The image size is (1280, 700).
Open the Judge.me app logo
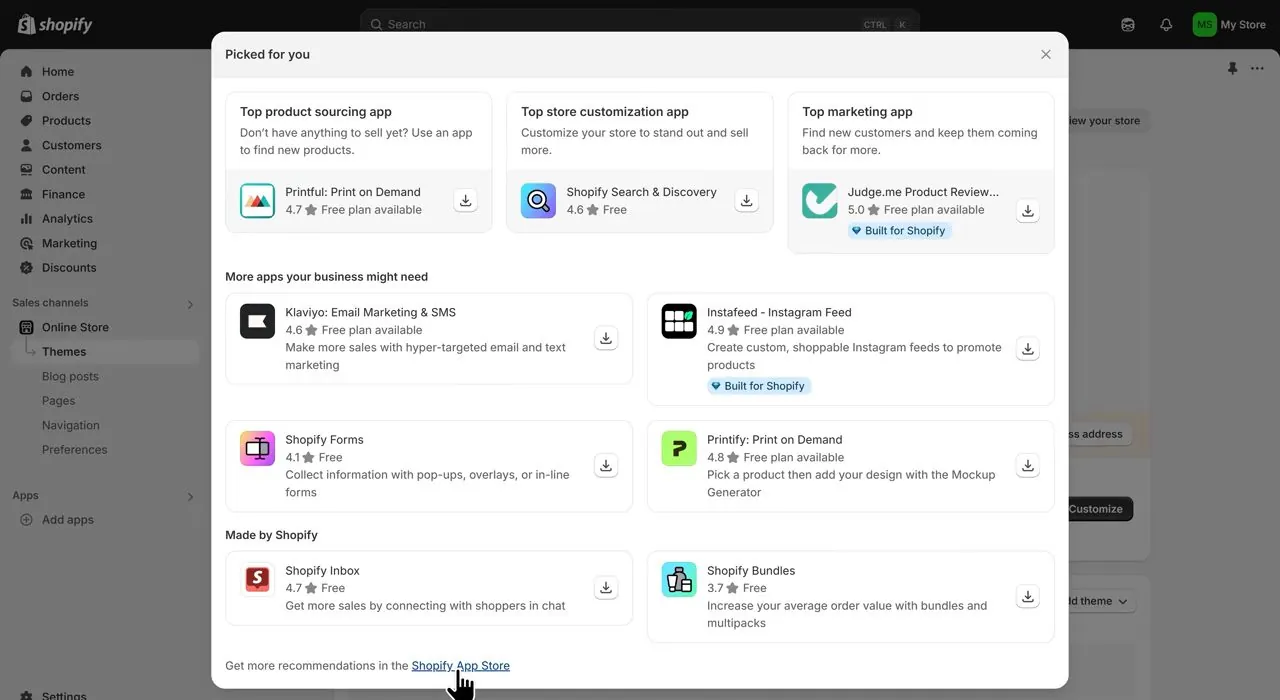(819, 201)
